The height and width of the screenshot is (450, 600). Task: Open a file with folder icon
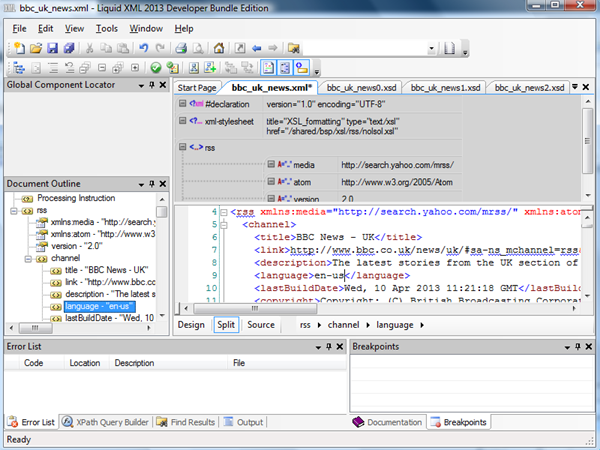pos(36,48)
